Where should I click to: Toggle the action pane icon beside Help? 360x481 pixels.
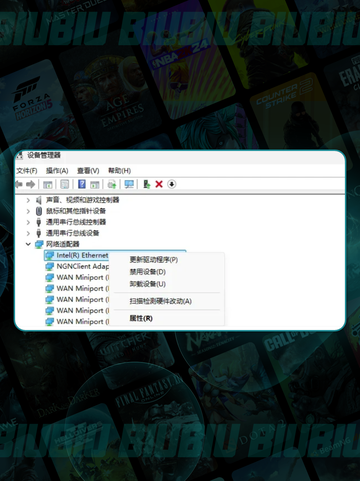95,184
